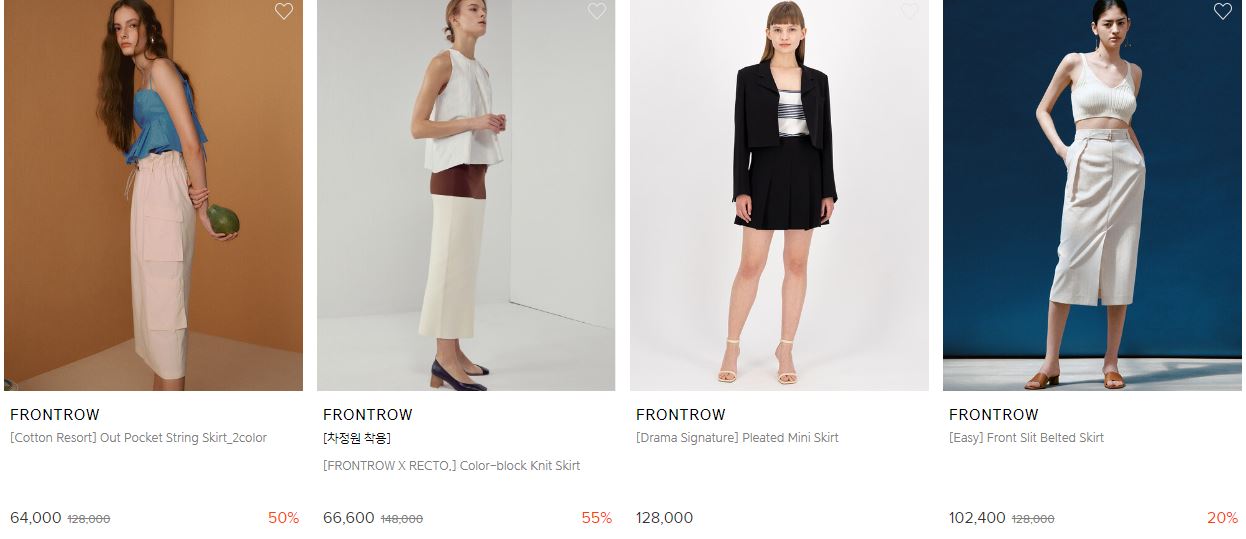View the black pleated mini skirt image
The width and height of the screenshot is (1246, 539).
779,195
